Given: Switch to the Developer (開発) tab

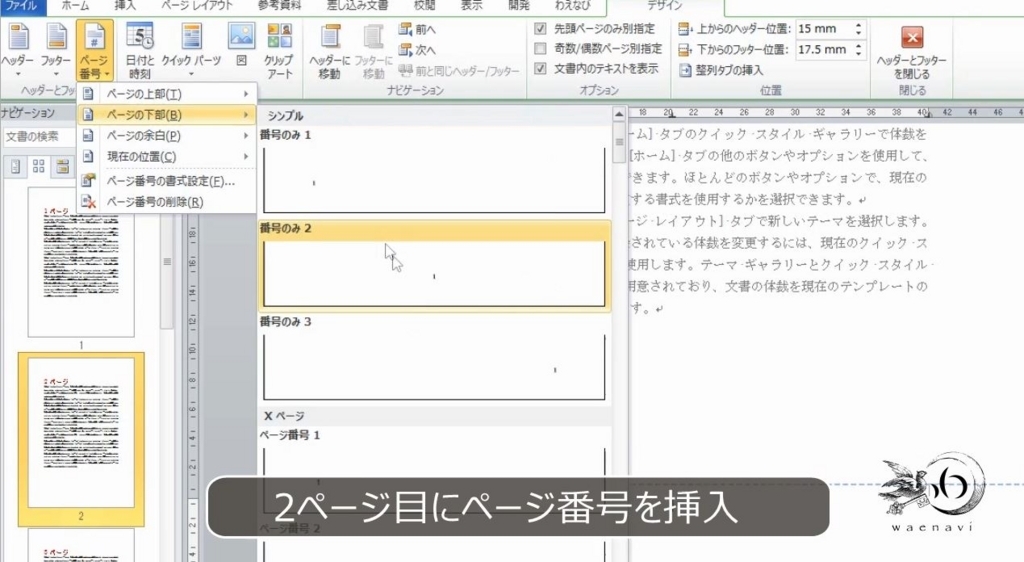Looking at the screenshot, I should click(519, 6).
